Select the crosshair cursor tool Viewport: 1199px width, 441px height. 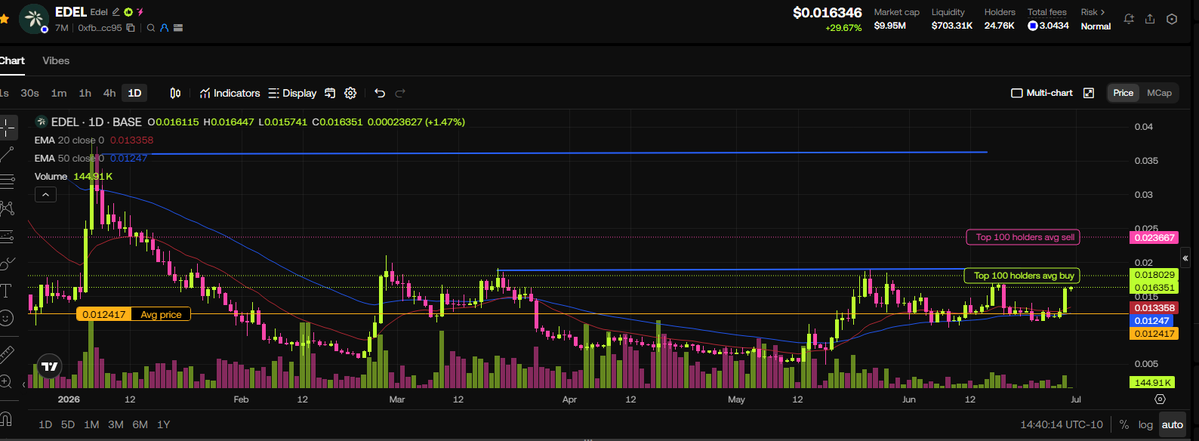point(7,127)
